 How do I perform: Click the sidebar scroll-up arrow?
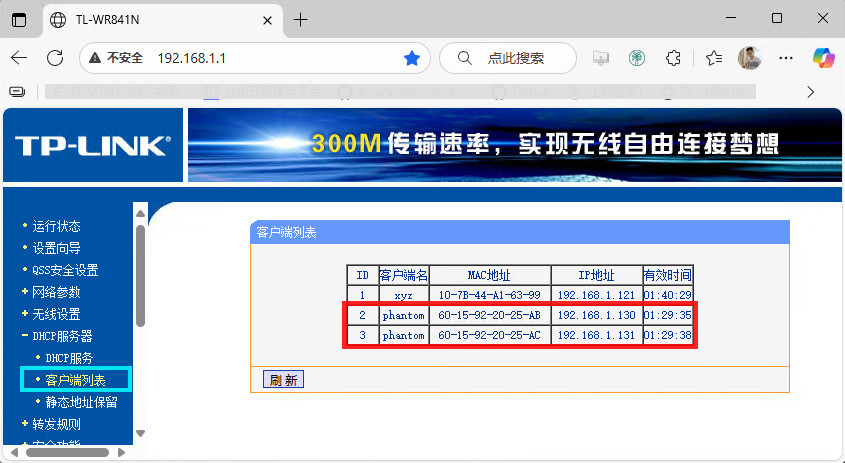141,213
